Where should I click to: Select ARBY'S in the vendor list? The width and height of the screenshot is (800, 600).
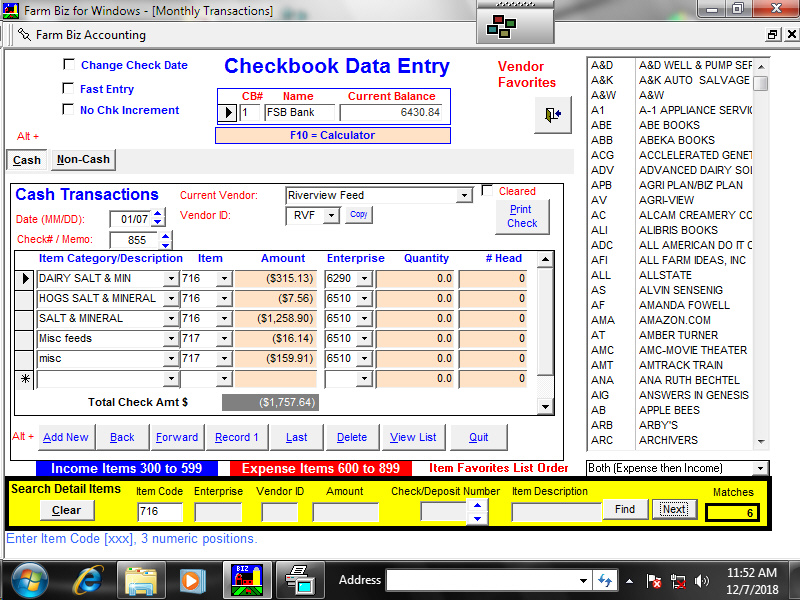(x=658, y=426)
